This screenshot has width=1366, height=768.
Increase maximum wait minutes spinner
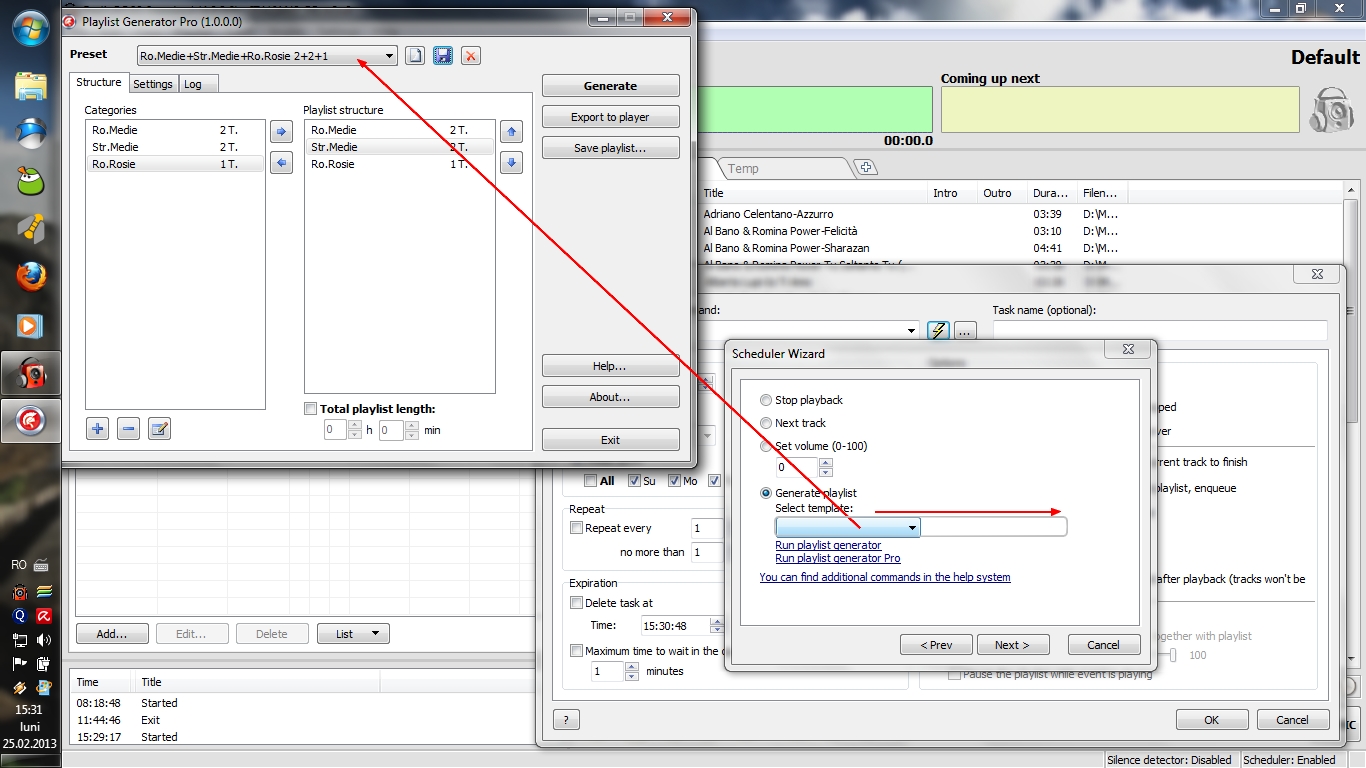point(631,667)
